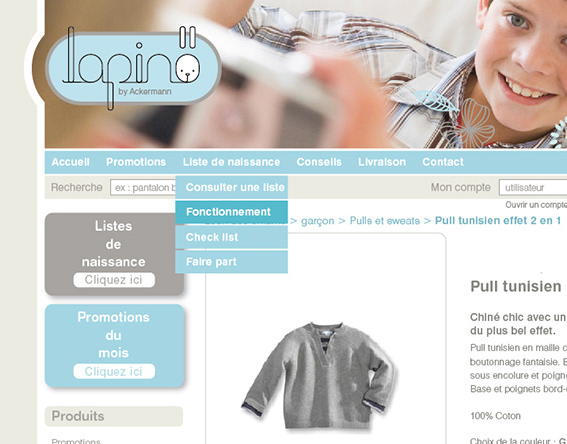Select Fonctionnement in the dropdown
The width and height of the screenshot is (567, 444).
(231, 212)
